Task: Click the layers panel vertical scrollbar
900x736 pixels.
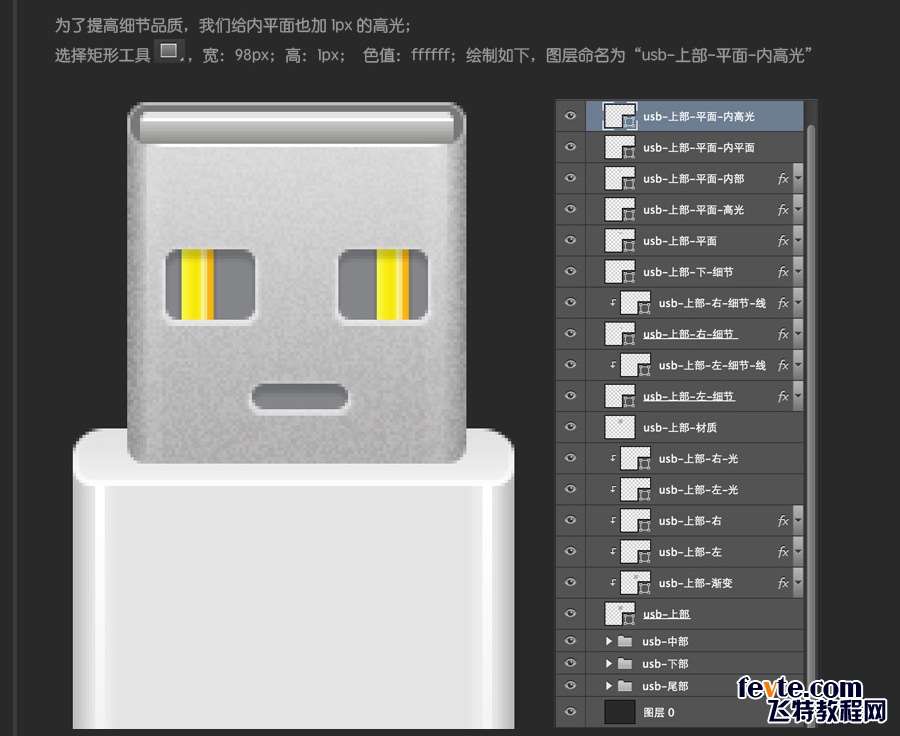Action: pos(811,400)
